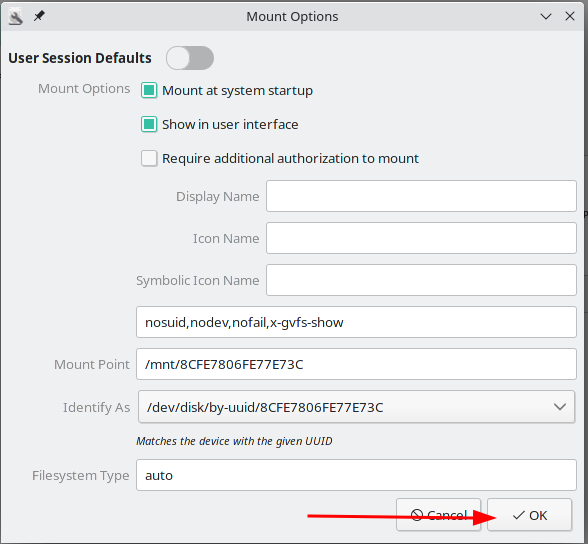Click the Filesystem Type auto field
Viewport: 588px width, 544px height.
pyautogui.click(x=356, y=475)
